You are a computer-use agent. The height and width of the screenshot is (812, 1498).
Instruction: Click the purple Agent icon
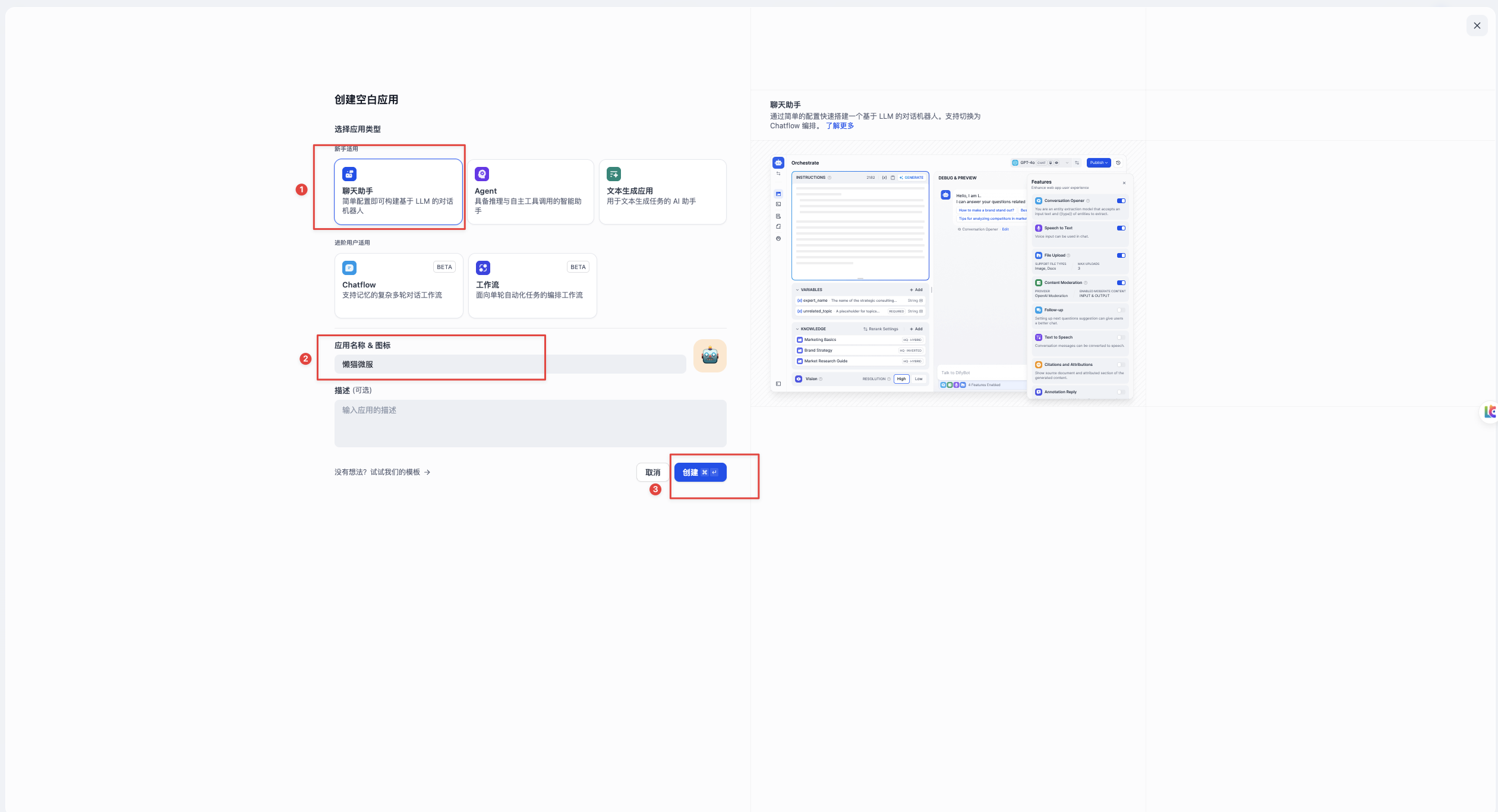pos(482,174)
